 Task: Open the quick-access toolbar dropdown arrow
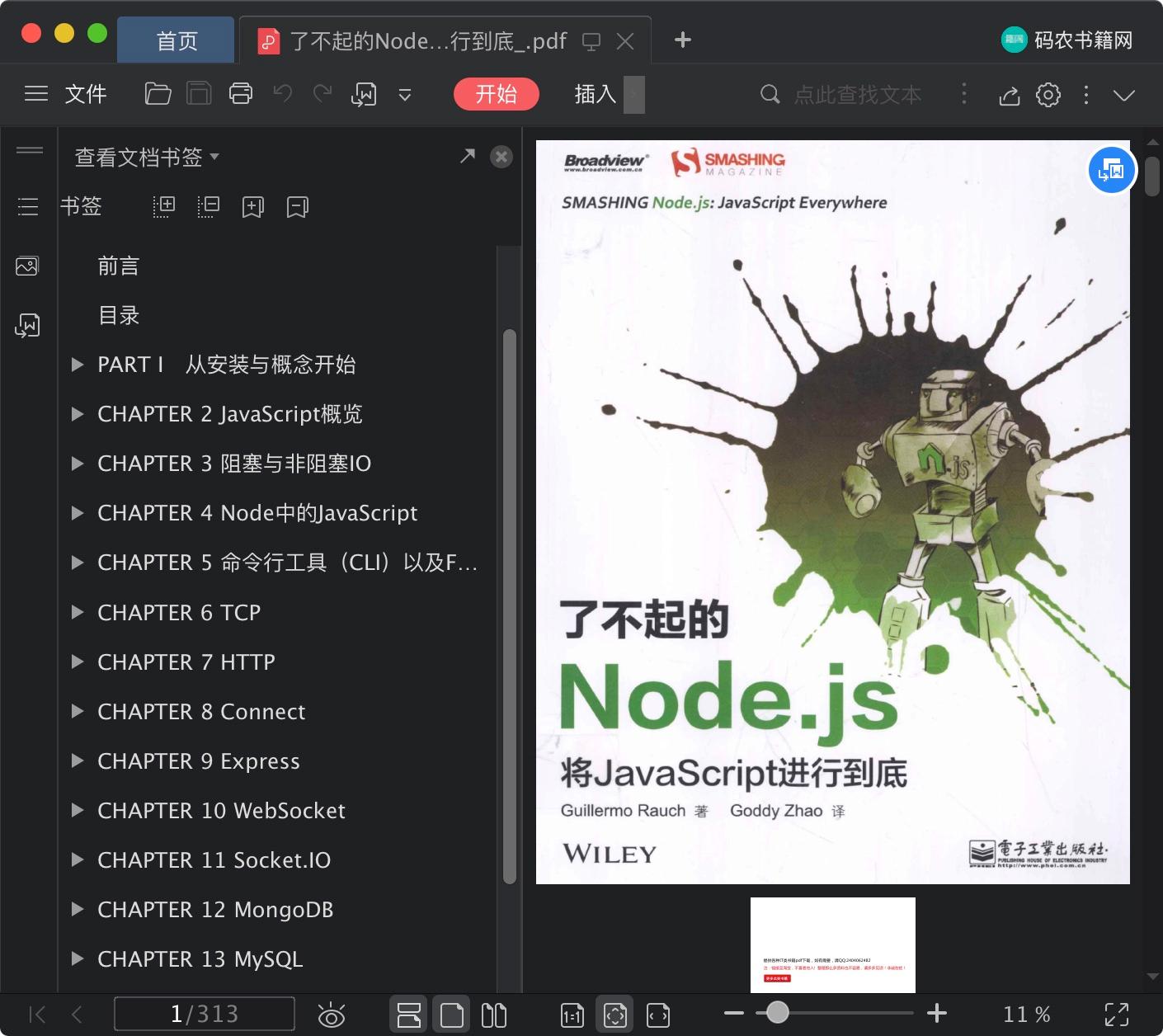(x=405, y=95)
